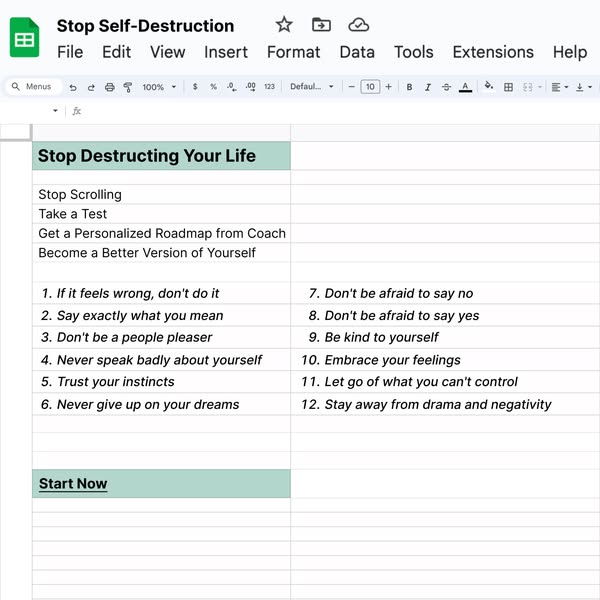Screen dimensions: 600x600
Task: Toggle bold formatting
Action: [x=409, y=88]
